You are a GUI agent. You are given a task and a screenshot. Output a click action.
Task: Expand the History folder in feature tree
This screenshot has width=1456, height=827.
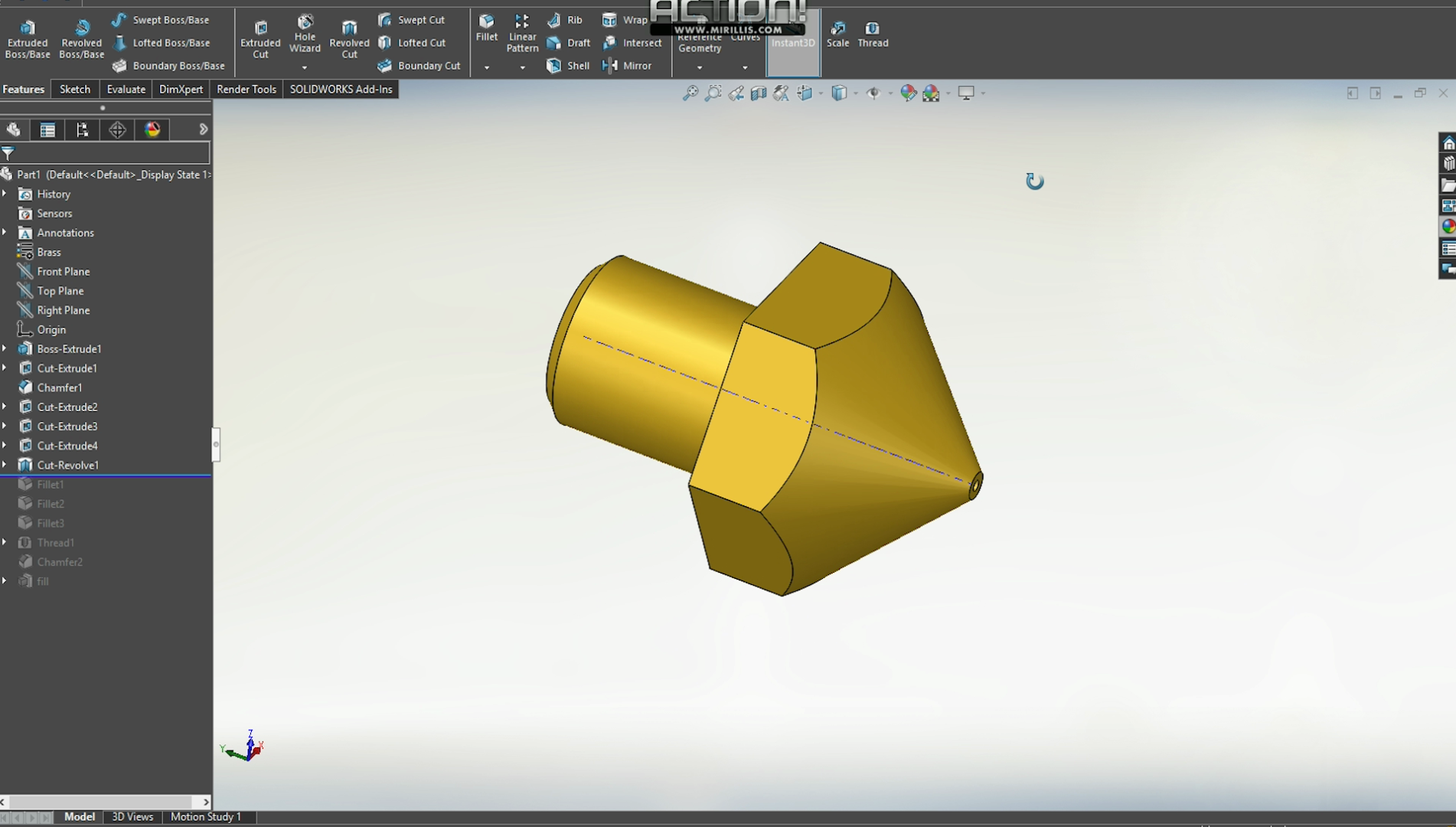[x=6, y=194]
